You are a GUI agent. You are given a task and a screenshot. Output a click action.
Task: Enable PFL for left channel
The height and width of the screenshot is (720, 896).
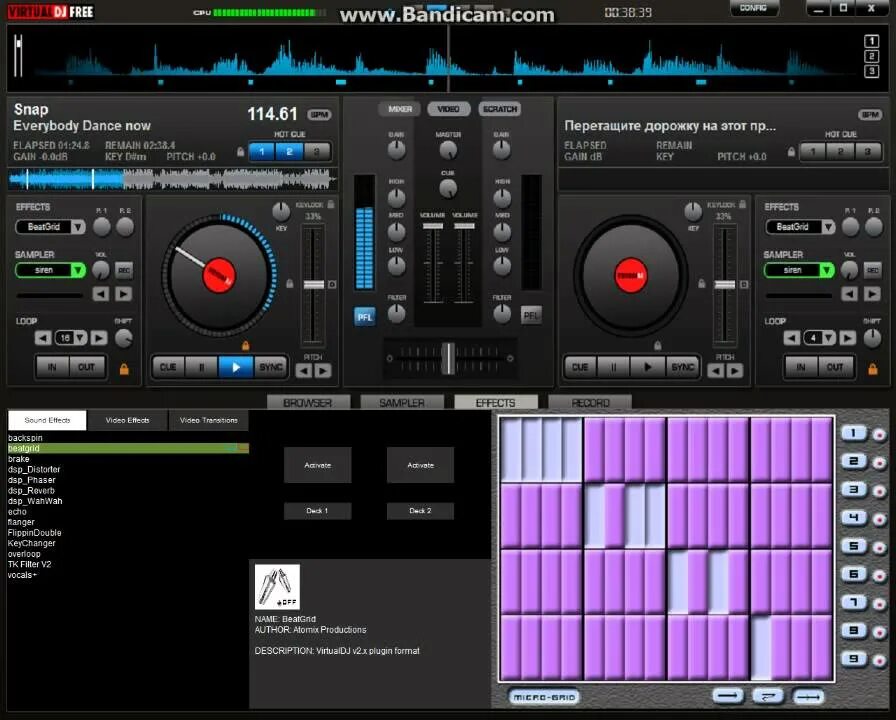365,317
